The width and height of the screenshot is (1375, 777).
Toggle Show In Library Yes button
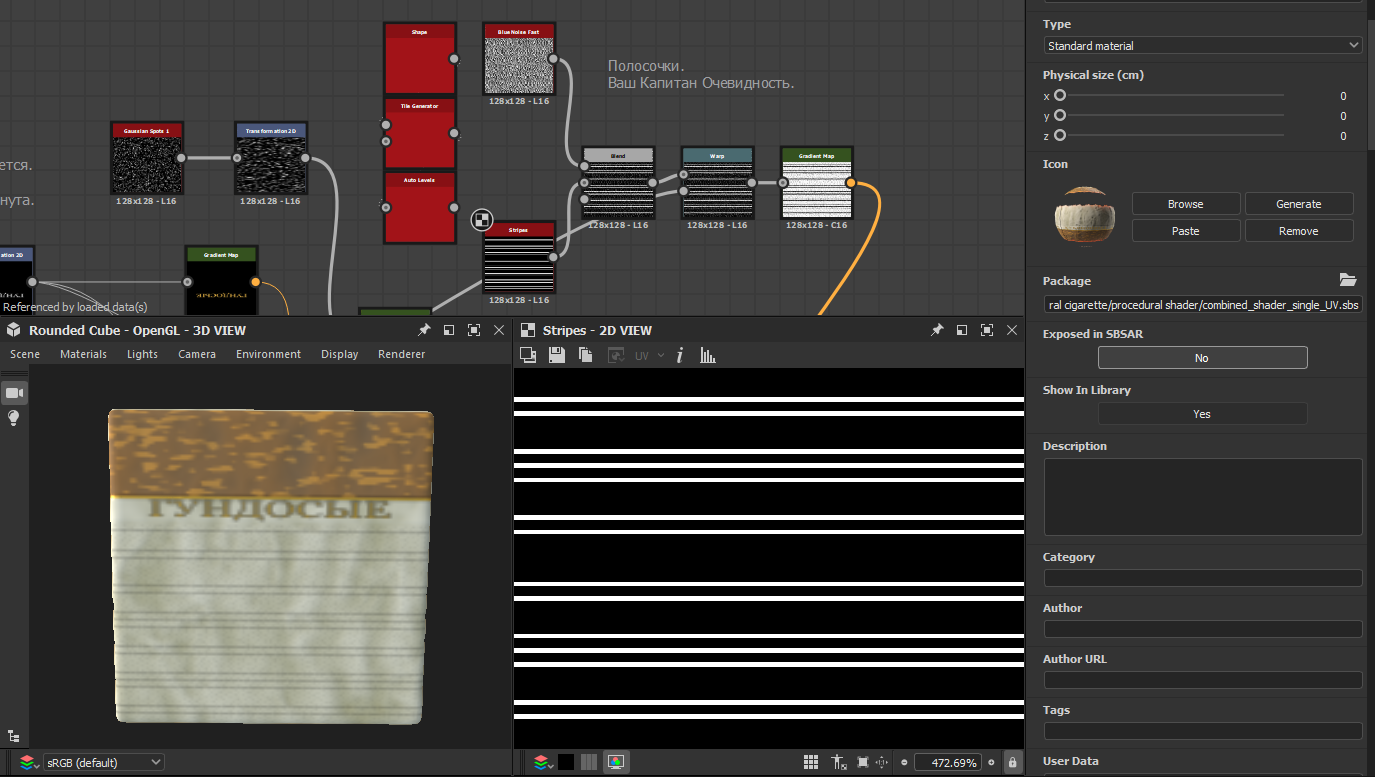pos(1202,414)
